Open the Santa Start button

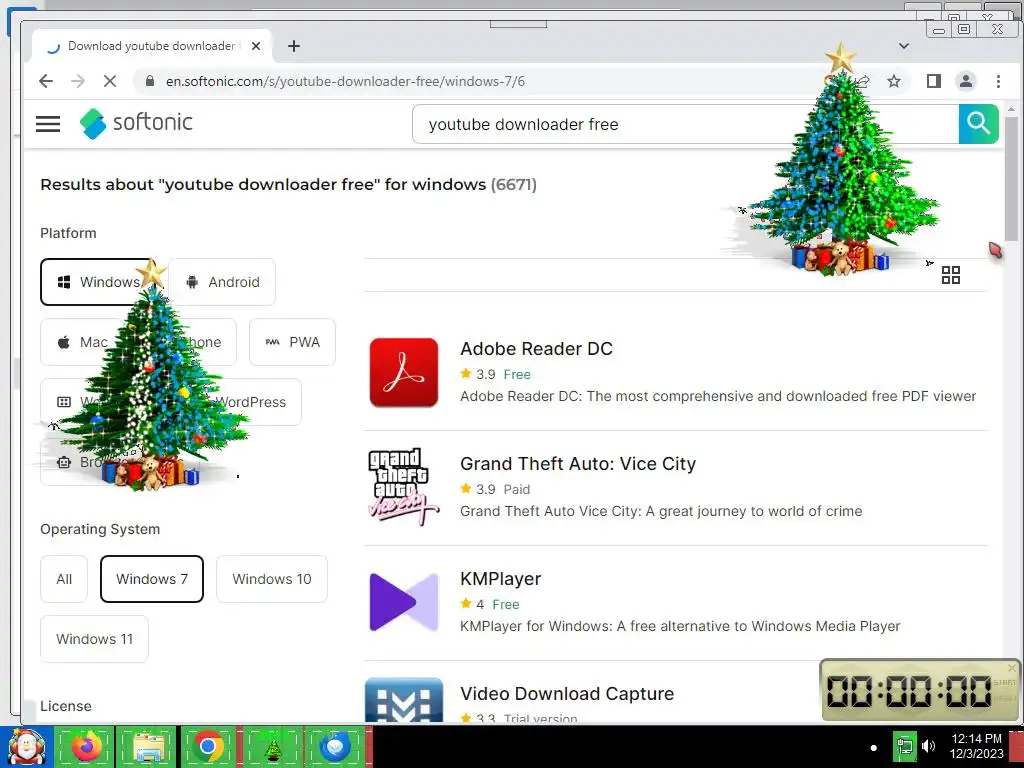point(26,746)
